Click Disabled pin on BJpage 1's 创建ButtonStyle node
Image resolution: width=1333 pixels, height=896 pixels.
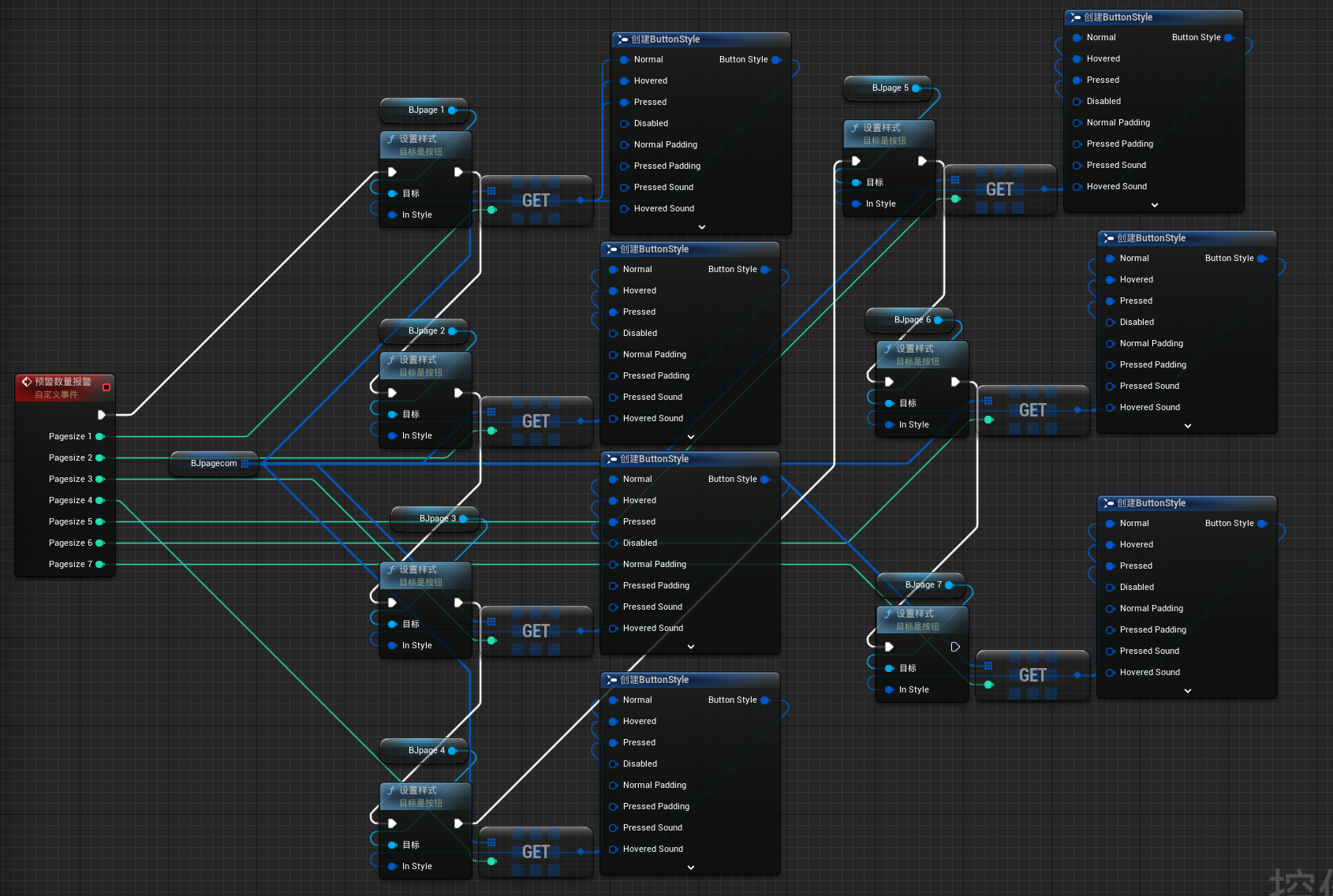tap(625, 124)
